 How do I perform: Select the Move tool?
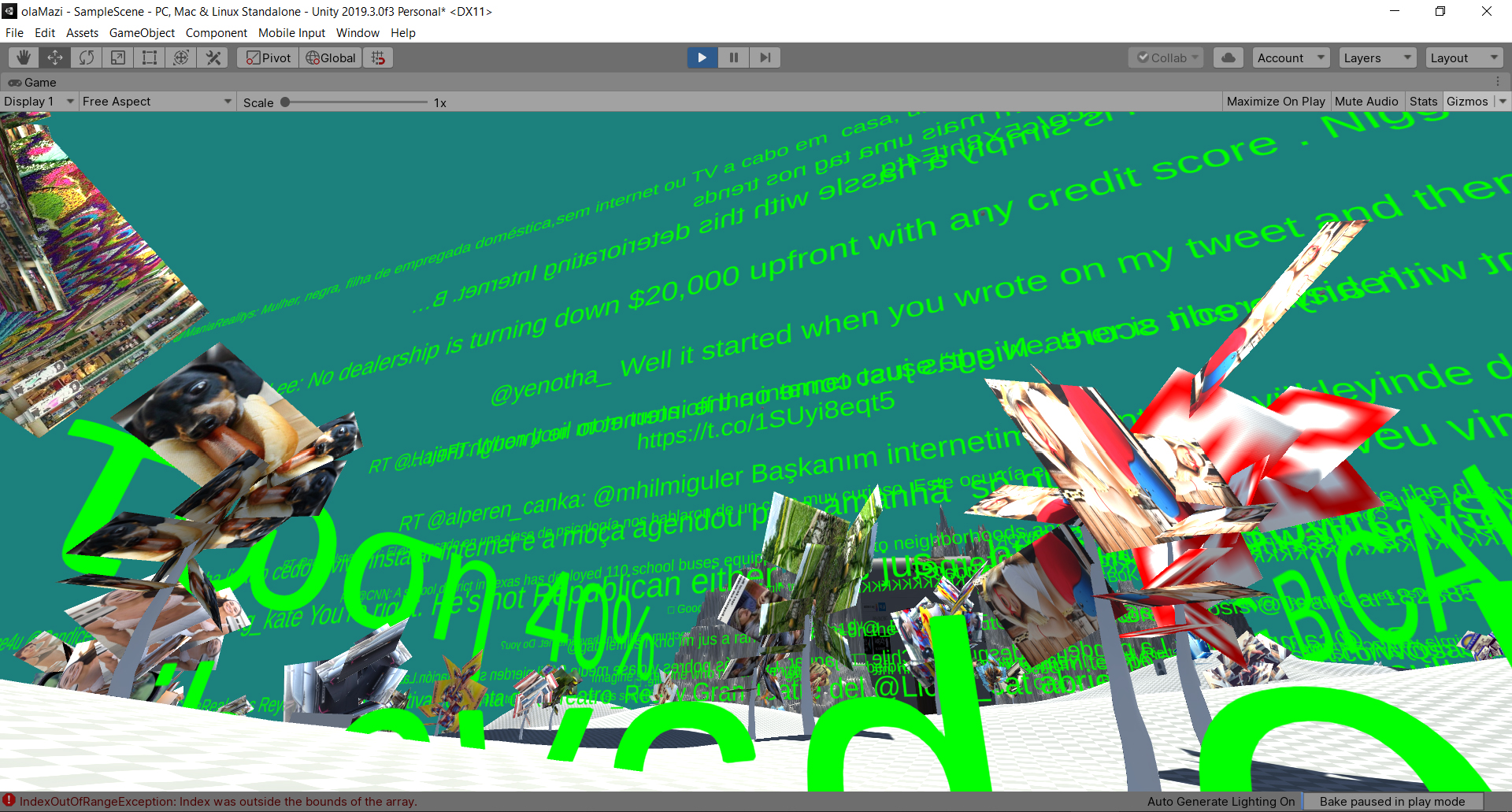pyautogui.click(x=55, y=57)
